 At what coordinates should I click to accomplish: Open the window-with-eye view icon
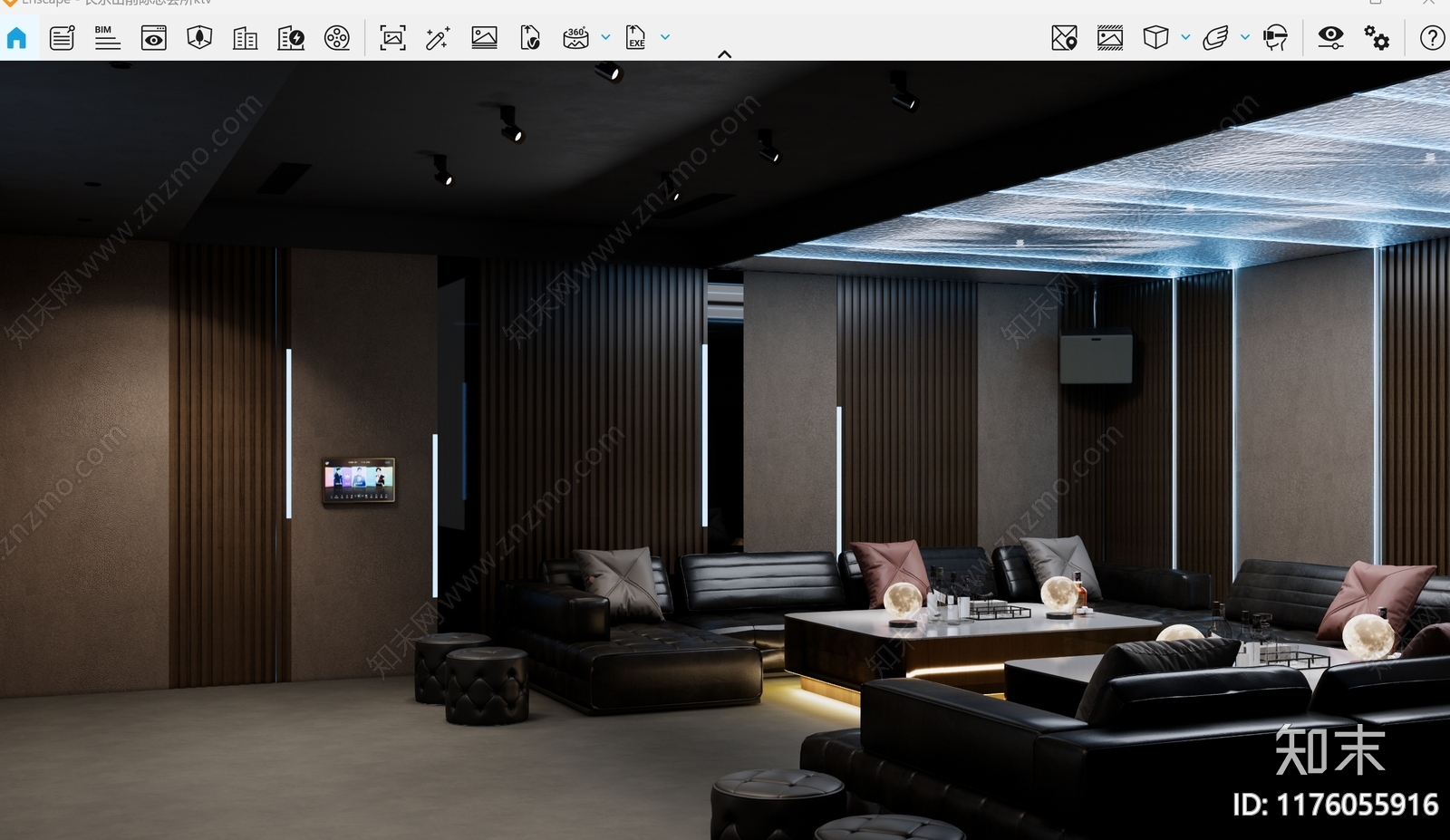(154, 38)
